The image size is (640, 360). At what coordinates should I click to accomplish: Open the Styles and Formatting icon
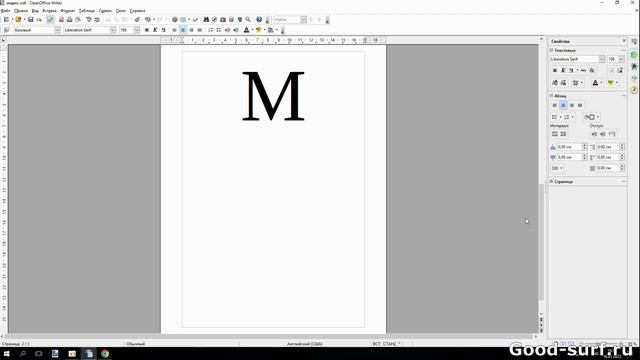click(x=6, y=30)
